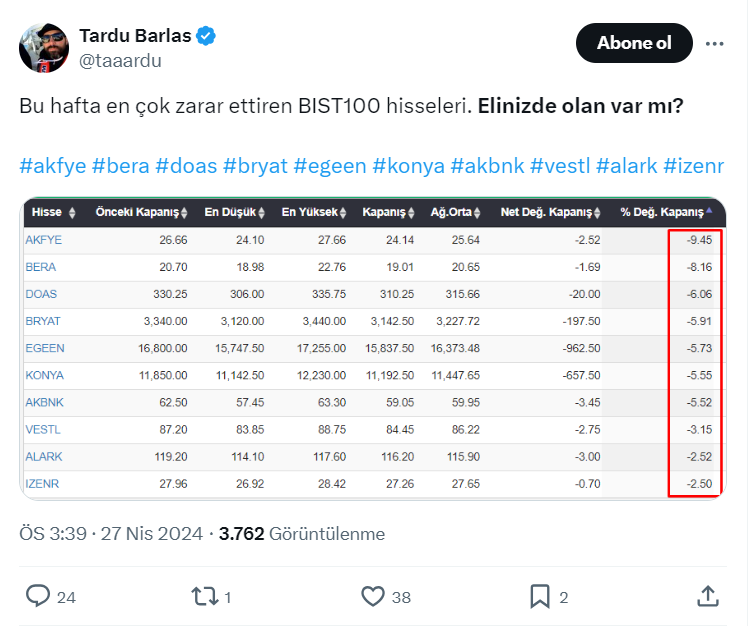Image resolution: width=751 pixels, height=626 pixels.
Task: Like the tweet with heart icon
Action: tap(373, 596)
